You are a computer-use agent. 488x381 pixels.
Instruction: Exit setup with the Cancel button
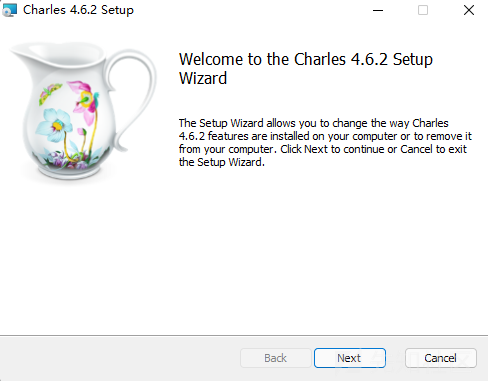point(441,358)
